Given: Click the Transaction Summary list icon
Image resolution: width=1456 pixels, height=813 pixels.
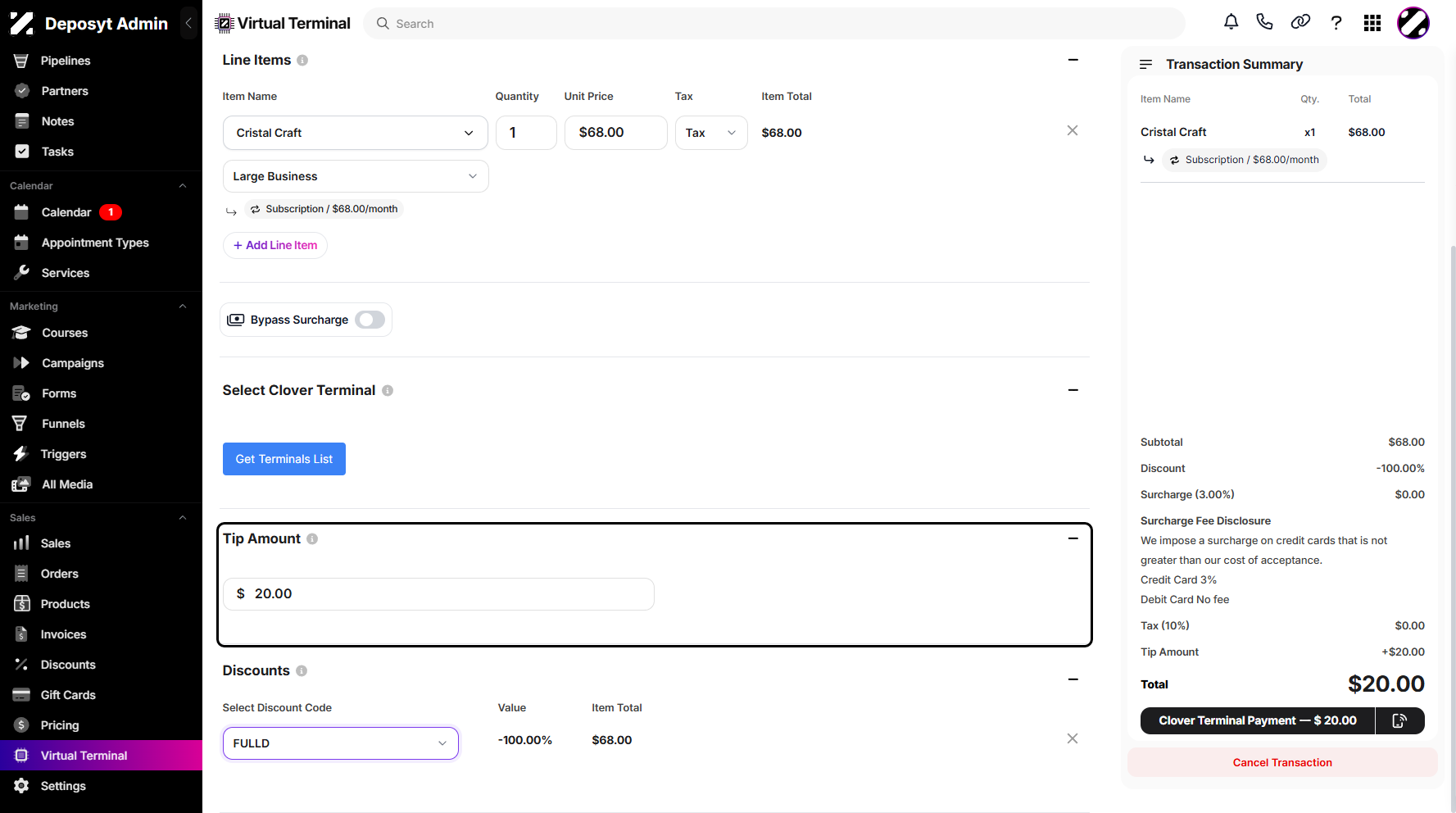Looking at the screenshot, I should pyautogui.click(x=1146, y=64).
